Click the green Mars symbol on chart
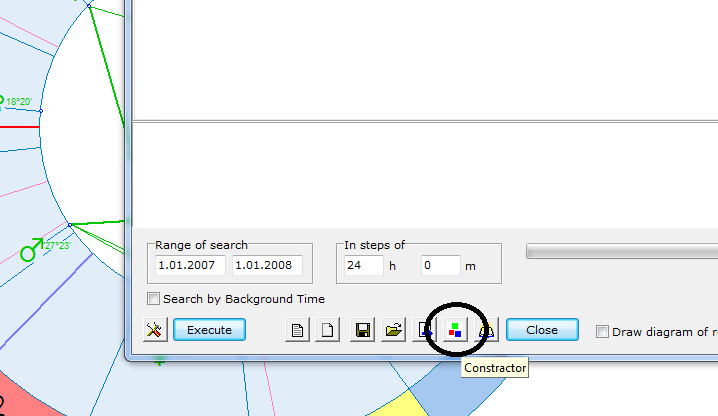The image size is (718, 416). coord(32,249)
